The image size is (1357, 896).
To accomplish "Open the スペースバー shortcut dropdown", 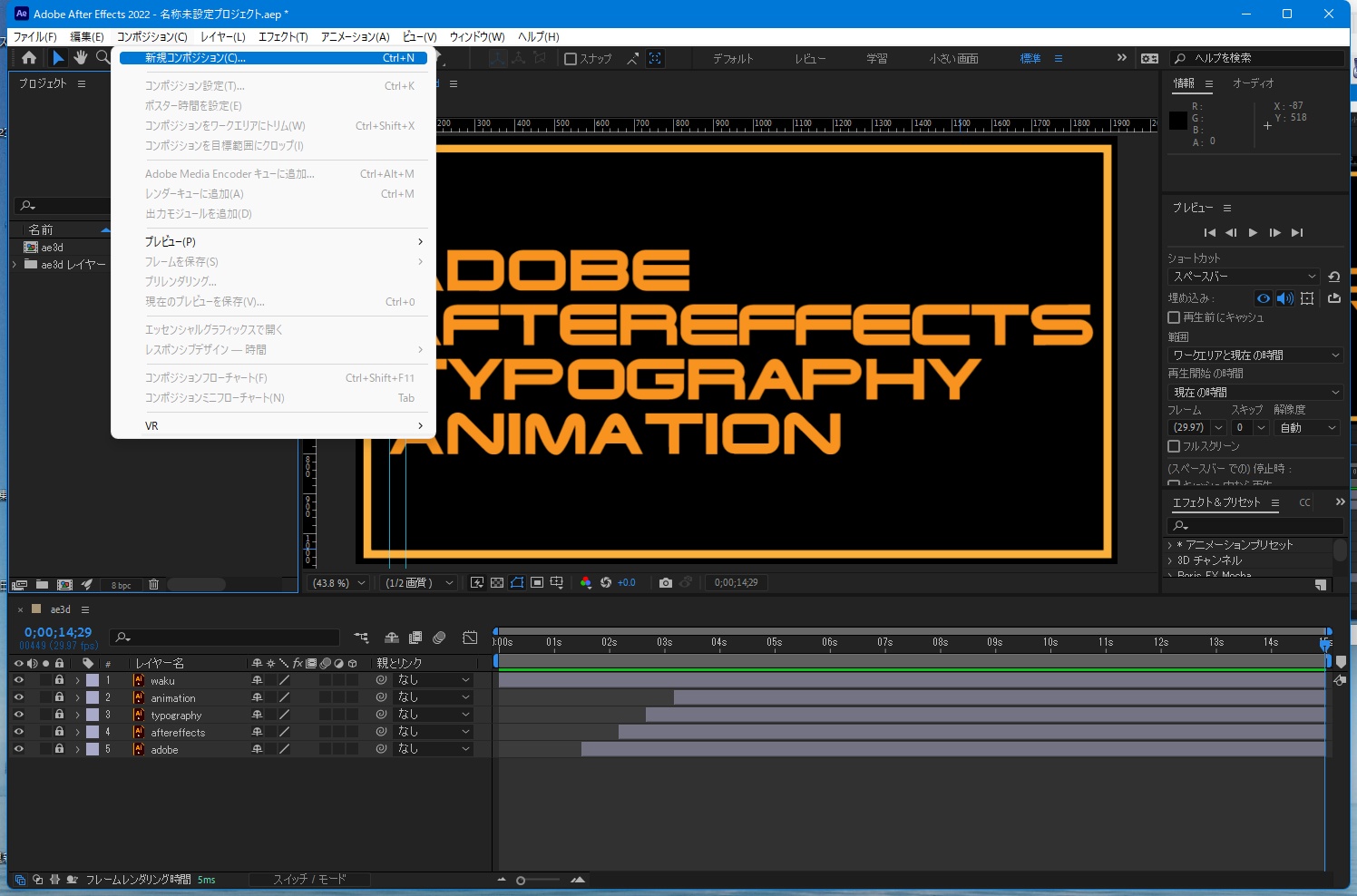I will (x=1244, y=277).
